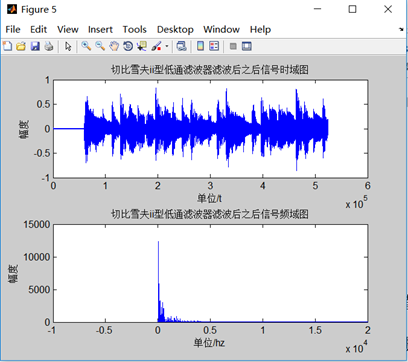Open the Tools menu
The height and width of the screenshot is (362, 408).
pos(135,29)
